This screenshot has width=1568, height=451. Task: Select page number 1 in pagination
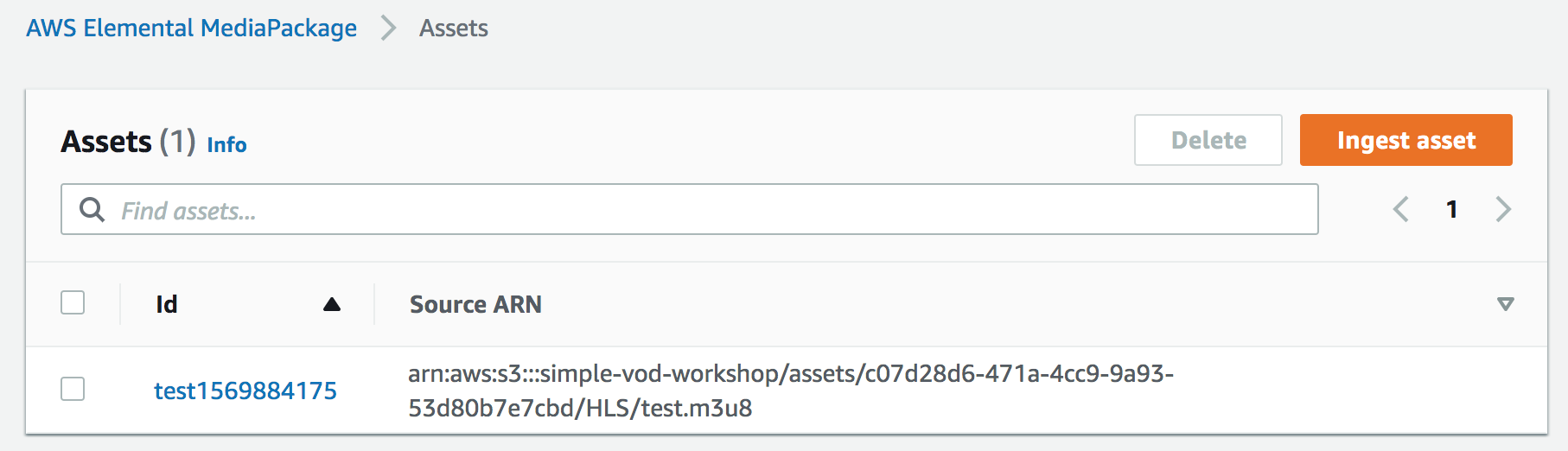tap(1452, 209)
